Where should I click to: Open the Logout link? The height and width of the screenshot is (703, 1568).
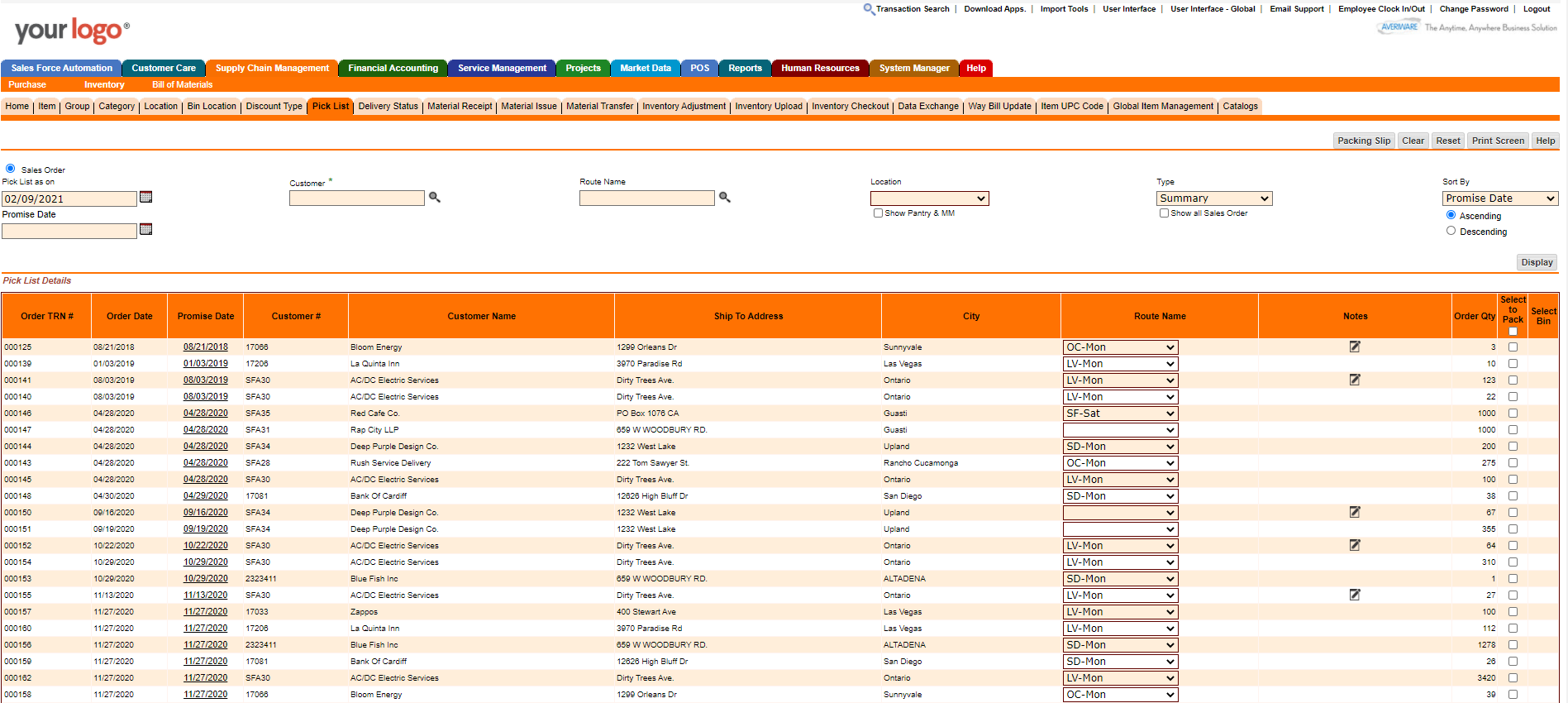1537,9
